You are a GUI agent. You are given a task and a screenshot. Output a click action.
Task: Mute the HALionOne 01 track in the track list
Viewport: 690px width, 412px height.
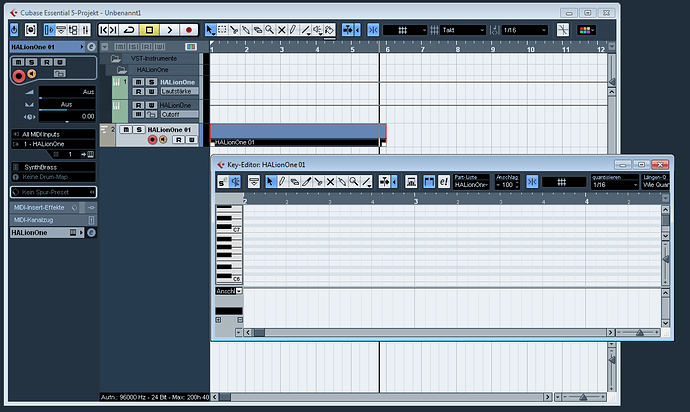[126, 129]
